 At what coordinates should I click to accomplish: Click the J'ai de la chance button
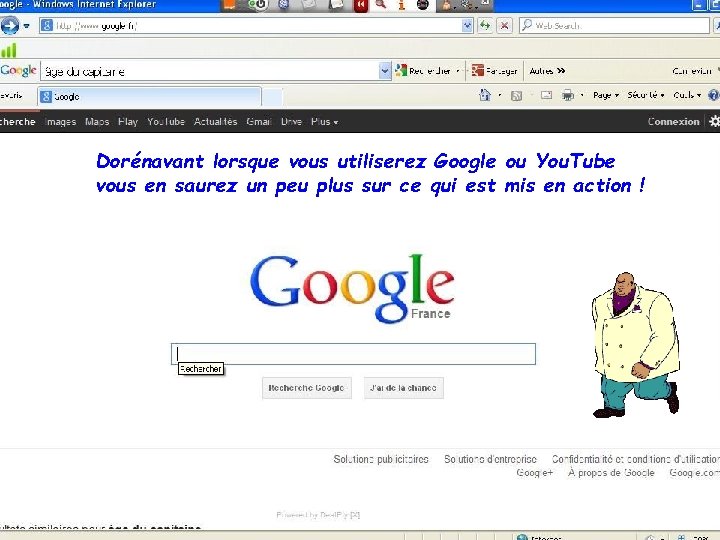point(404,388)
